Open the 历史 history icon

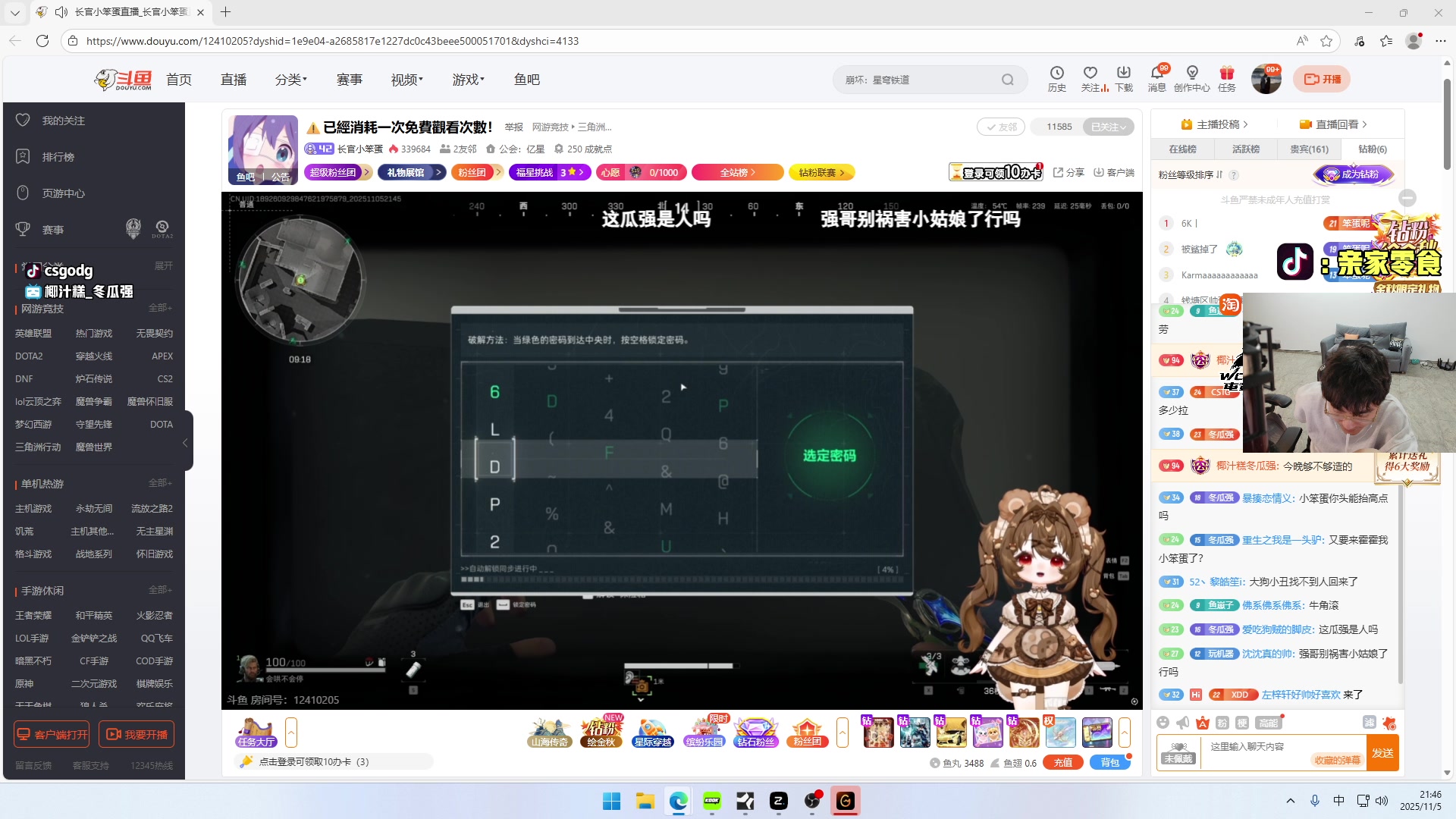tap(1056, 74)
